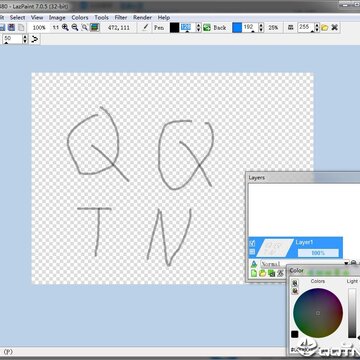360x360 pixels.
Task: Click the save-as disk icon in toolbar
Action: coord(12,27)
